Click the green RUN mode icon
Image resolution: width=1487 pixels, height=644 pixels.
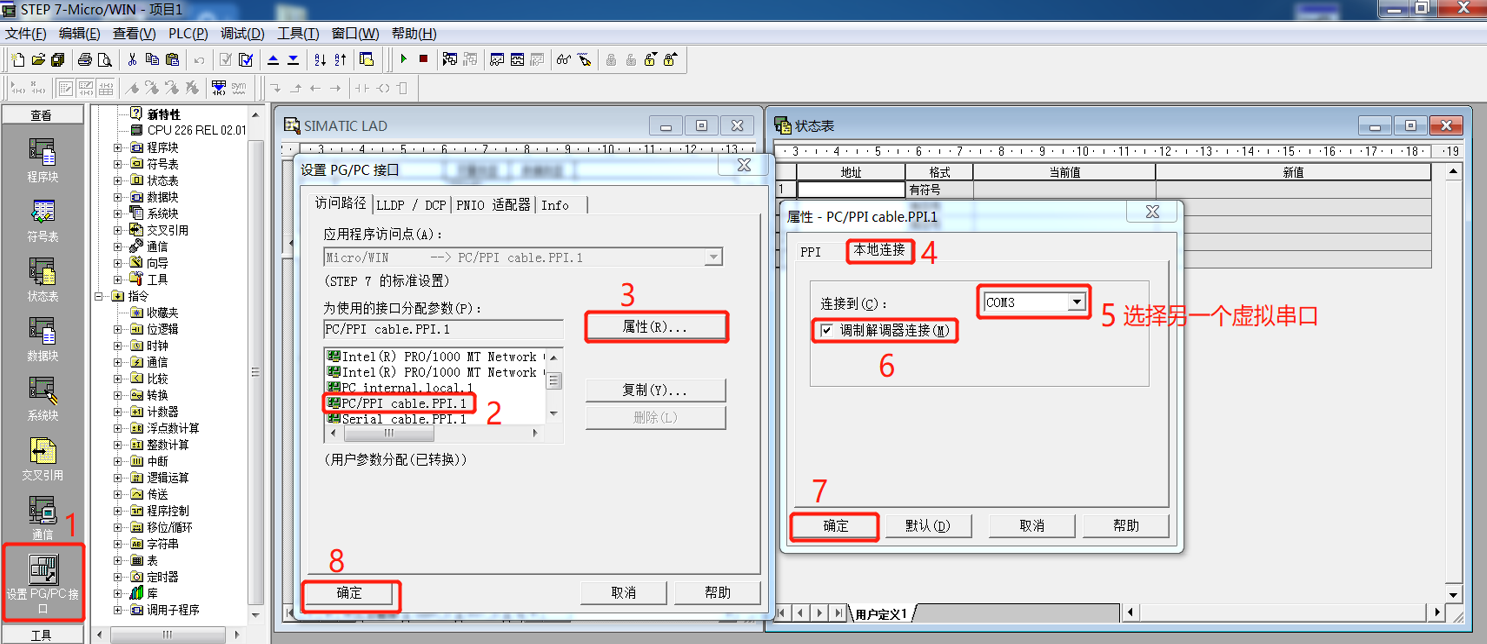(x=404, y=60)
